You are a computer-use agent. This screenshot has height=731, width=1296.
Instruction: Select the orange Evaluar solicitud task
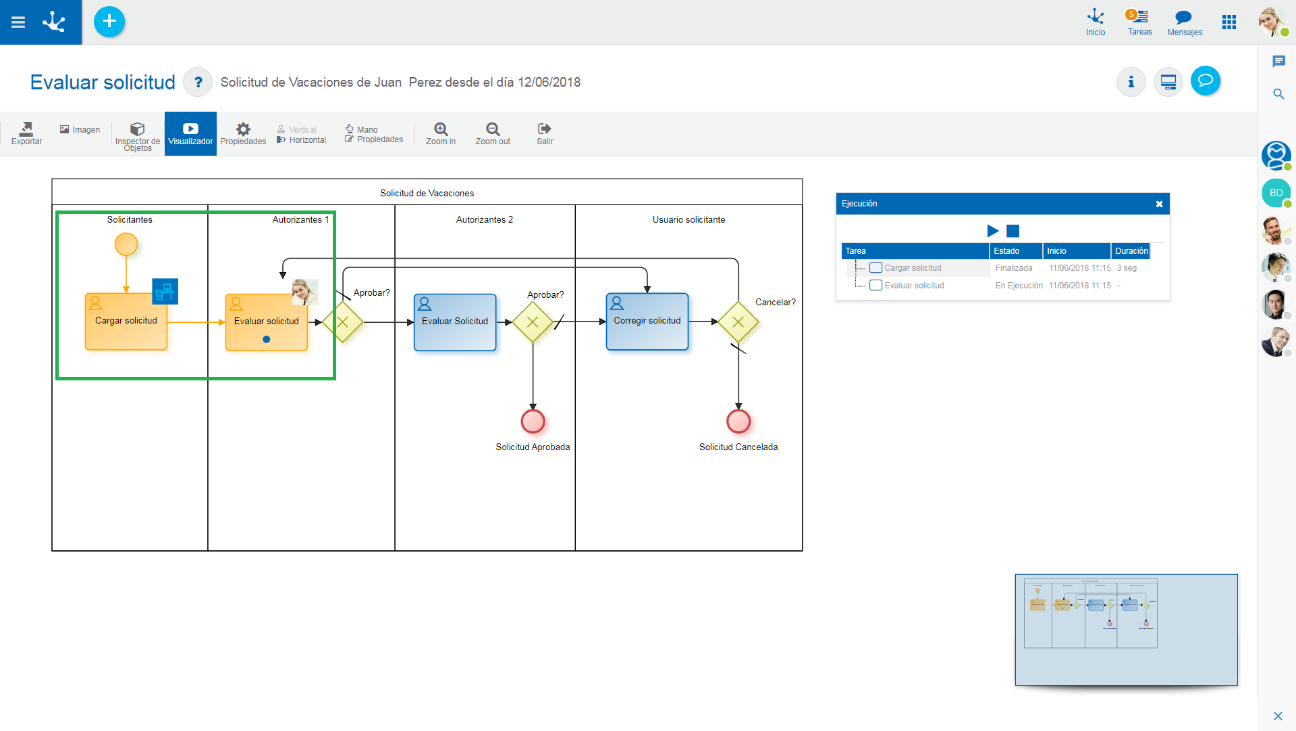click(266, 322)
